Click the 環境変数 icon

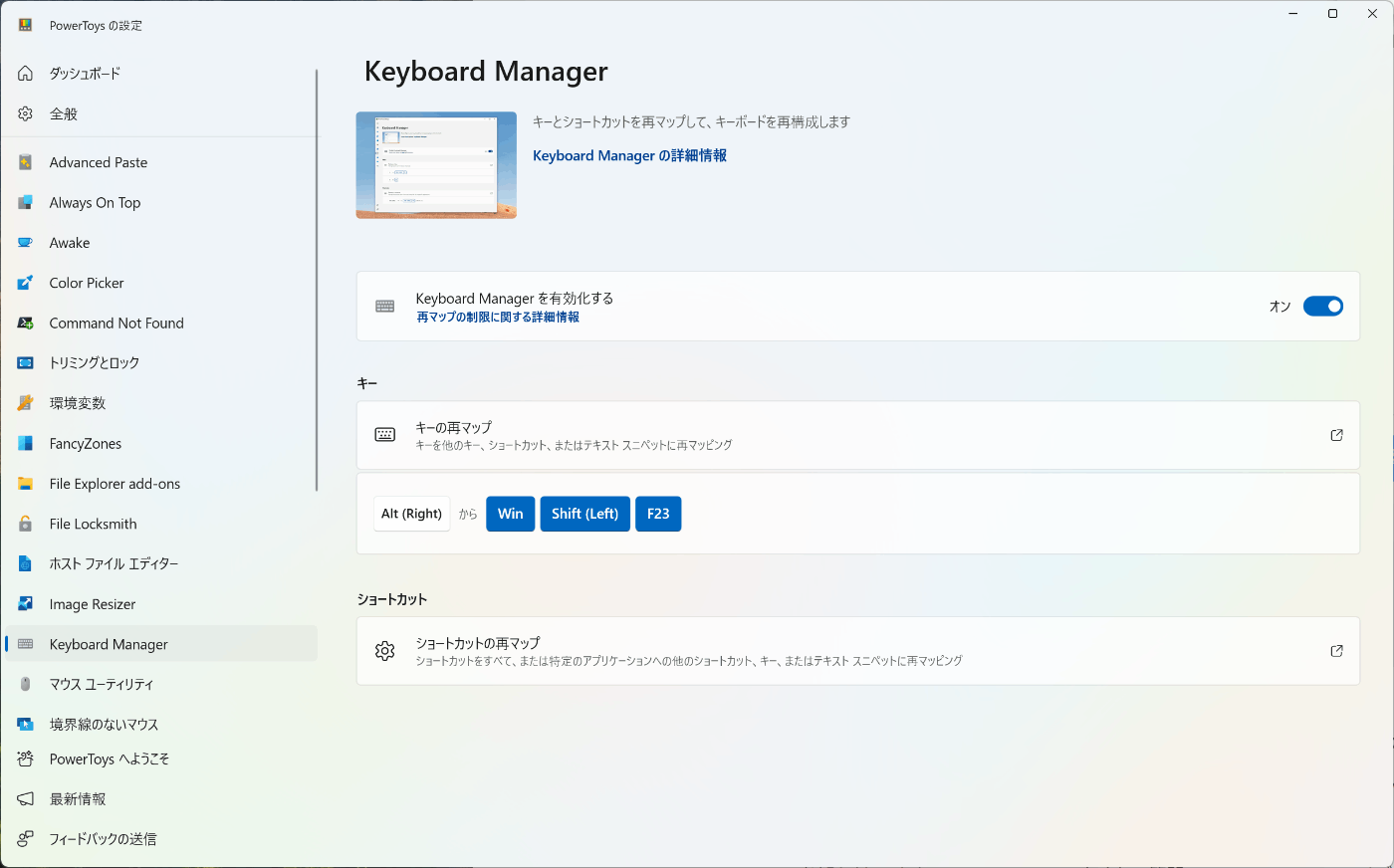(x=26, y=403)
